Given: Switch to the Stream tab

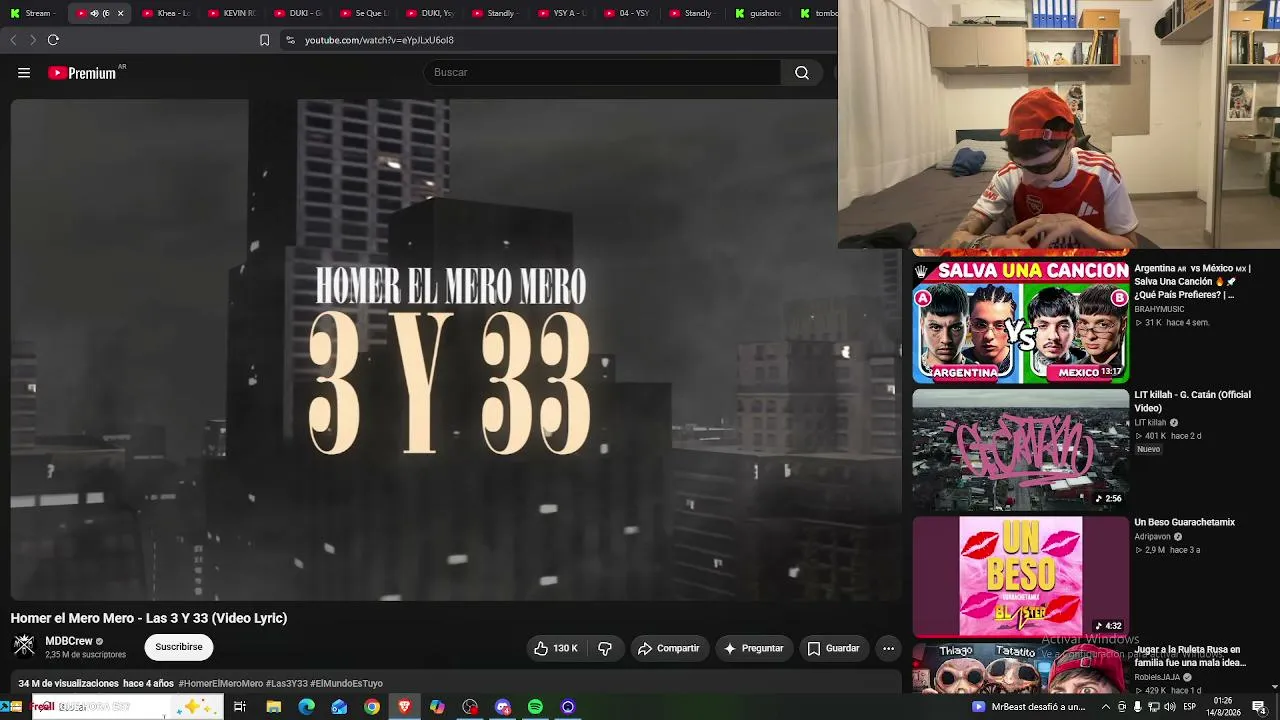Looking at the screenshot, I should click(32, 13).
